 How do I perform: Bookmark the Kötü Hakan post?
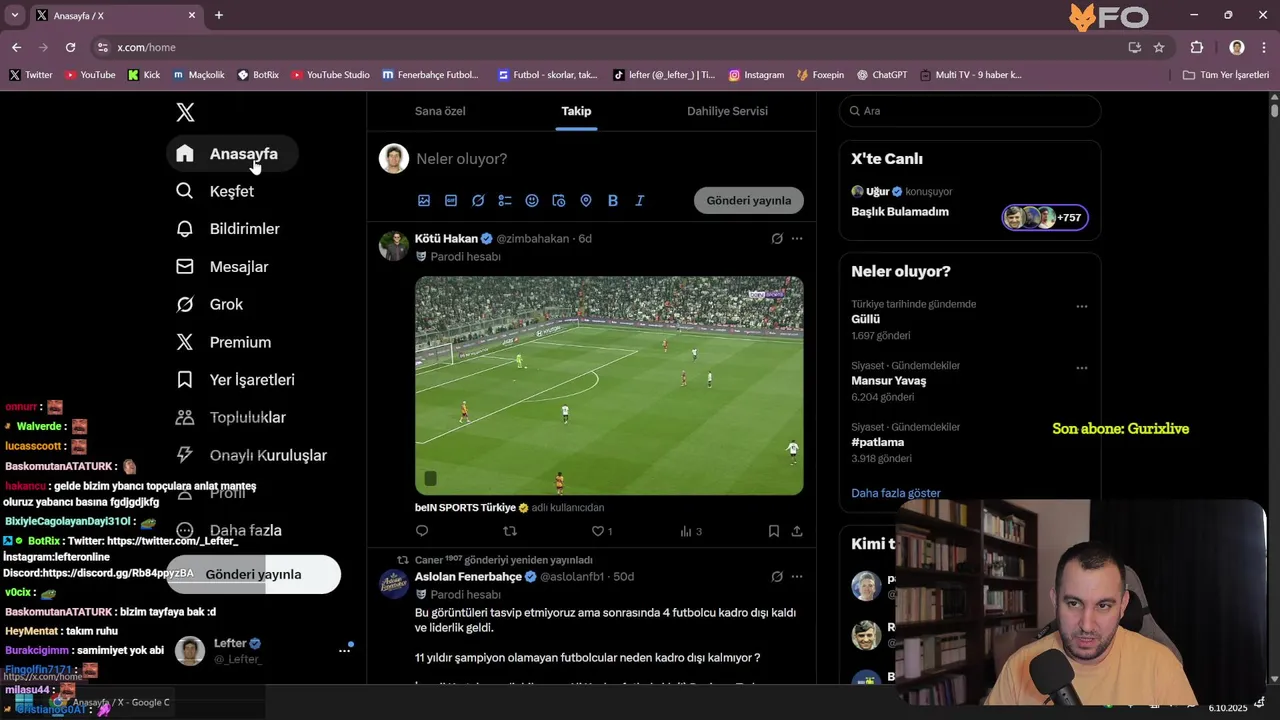774,531
